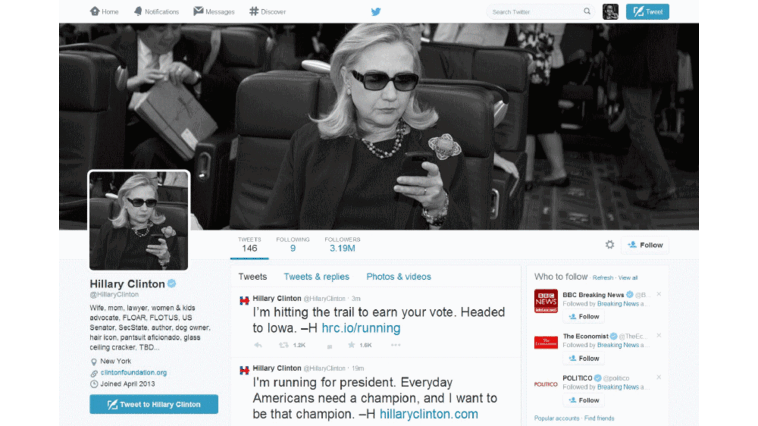Open the hrc.io/running link
Screen dimensions: 758x426
(x=361, y=328)
